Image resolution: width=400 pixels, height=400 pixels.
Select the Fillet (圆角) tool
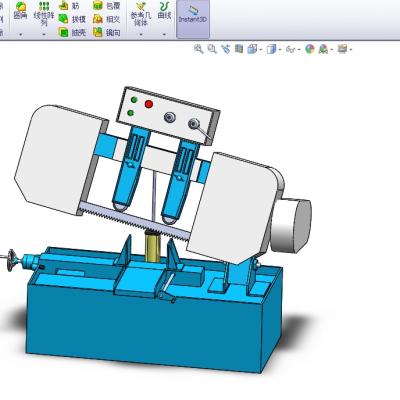(x=21, y=11)
